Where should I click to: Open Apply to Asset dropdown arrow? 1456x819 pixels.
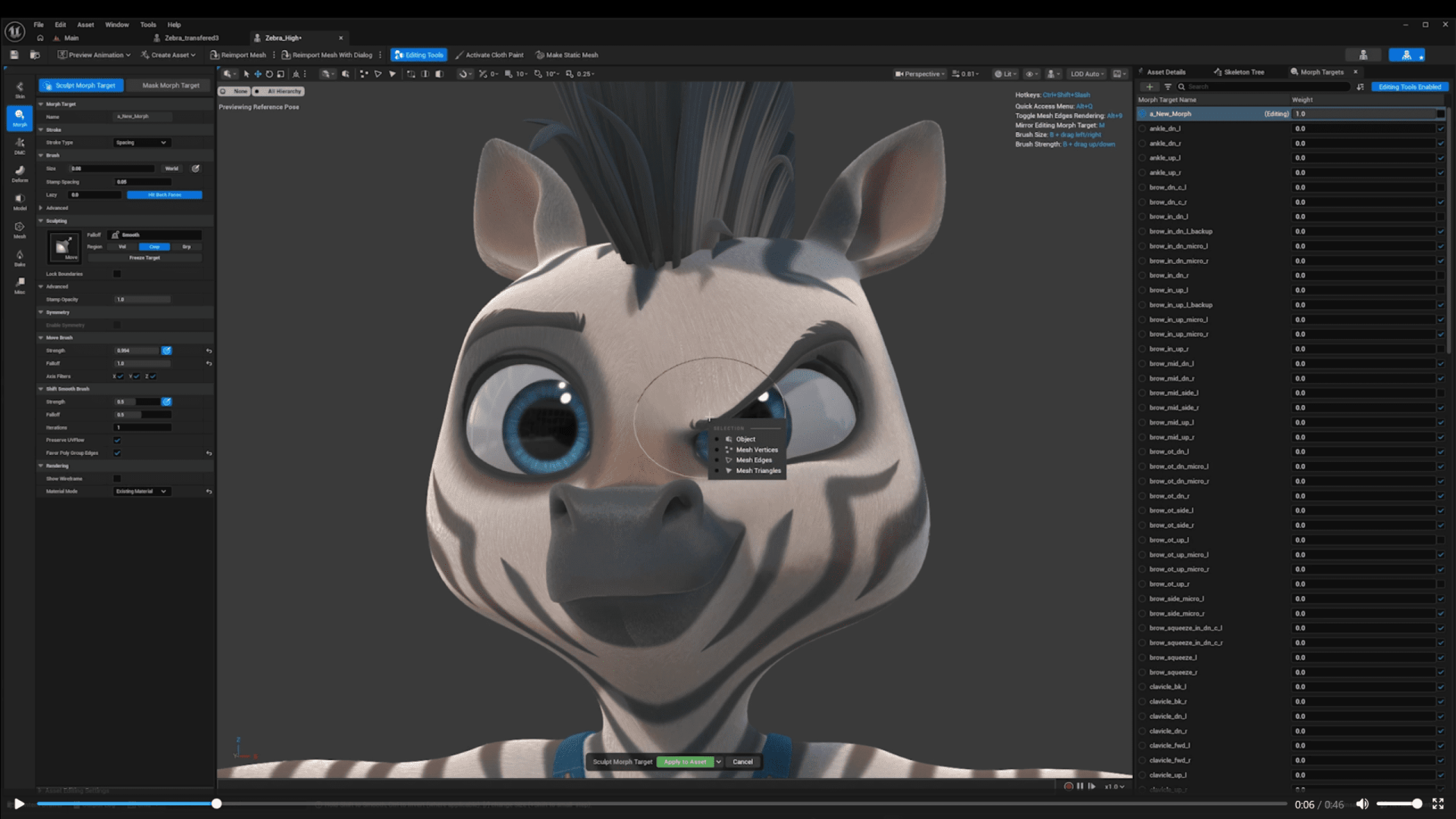[x=719, y=762]
